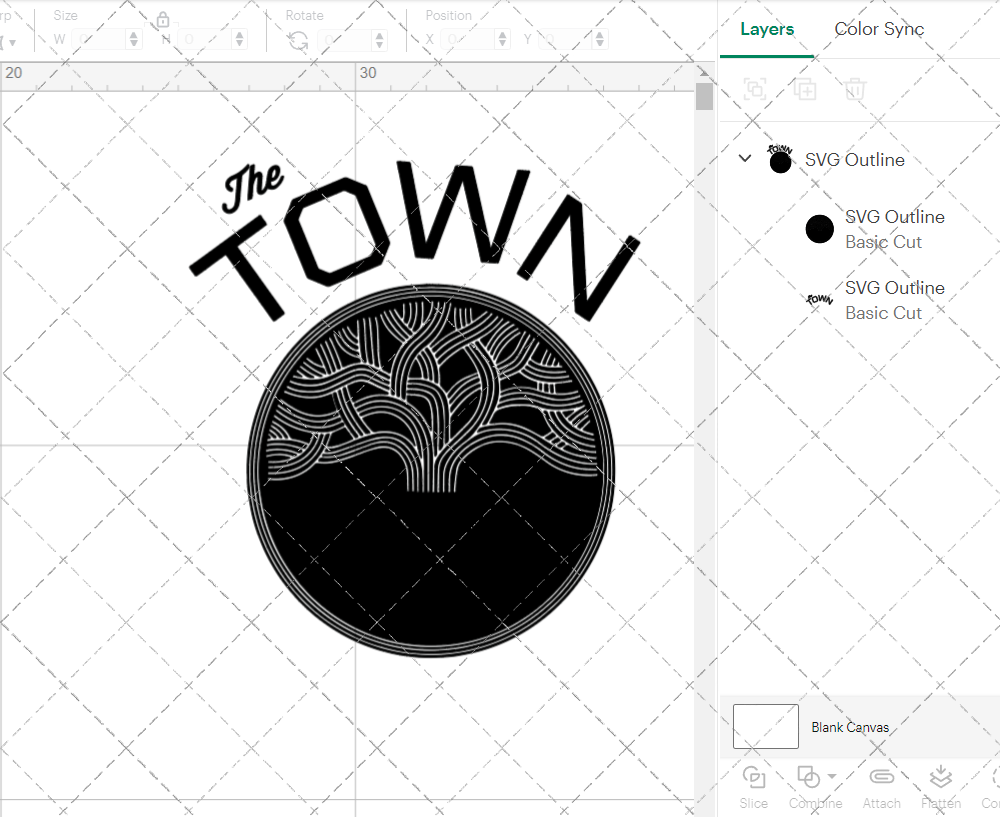Click the Rotate icon in toolbar
Screen dimensions: 1000x817
(x=298, y=40)
